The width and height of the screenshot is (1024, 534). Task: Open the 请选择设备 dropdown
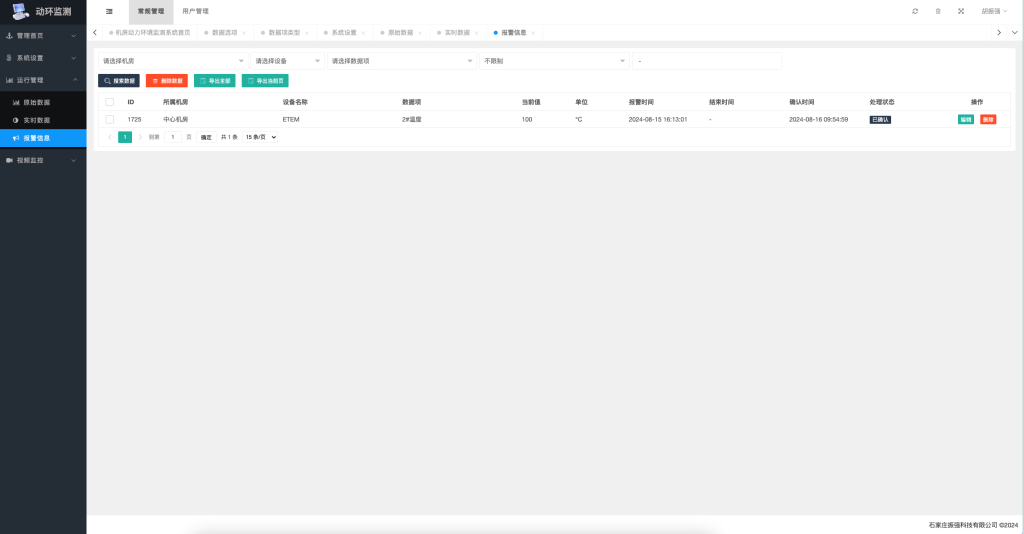(x=287, y=61)
